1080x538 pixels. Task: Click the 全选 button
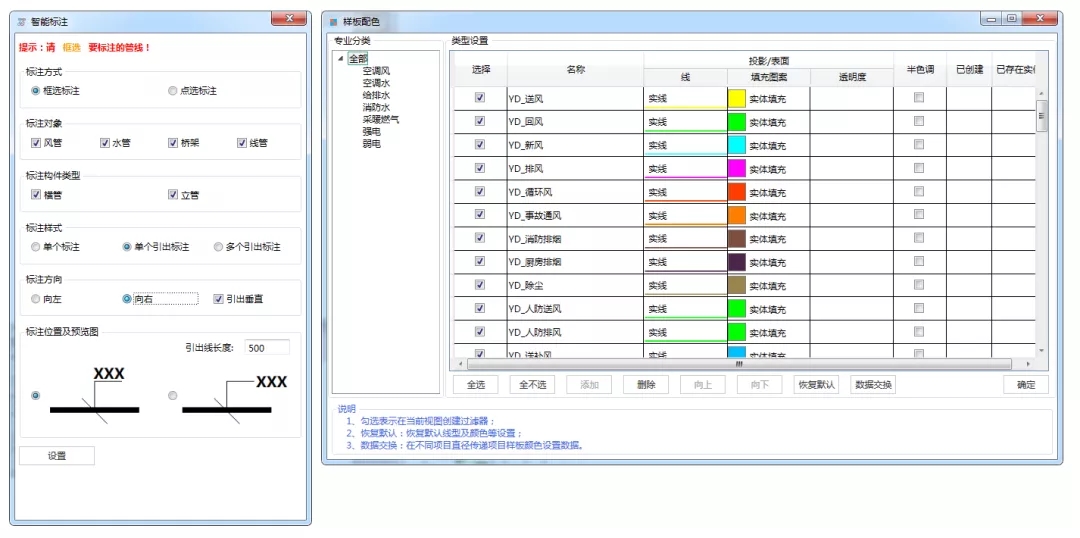(476, 385)
